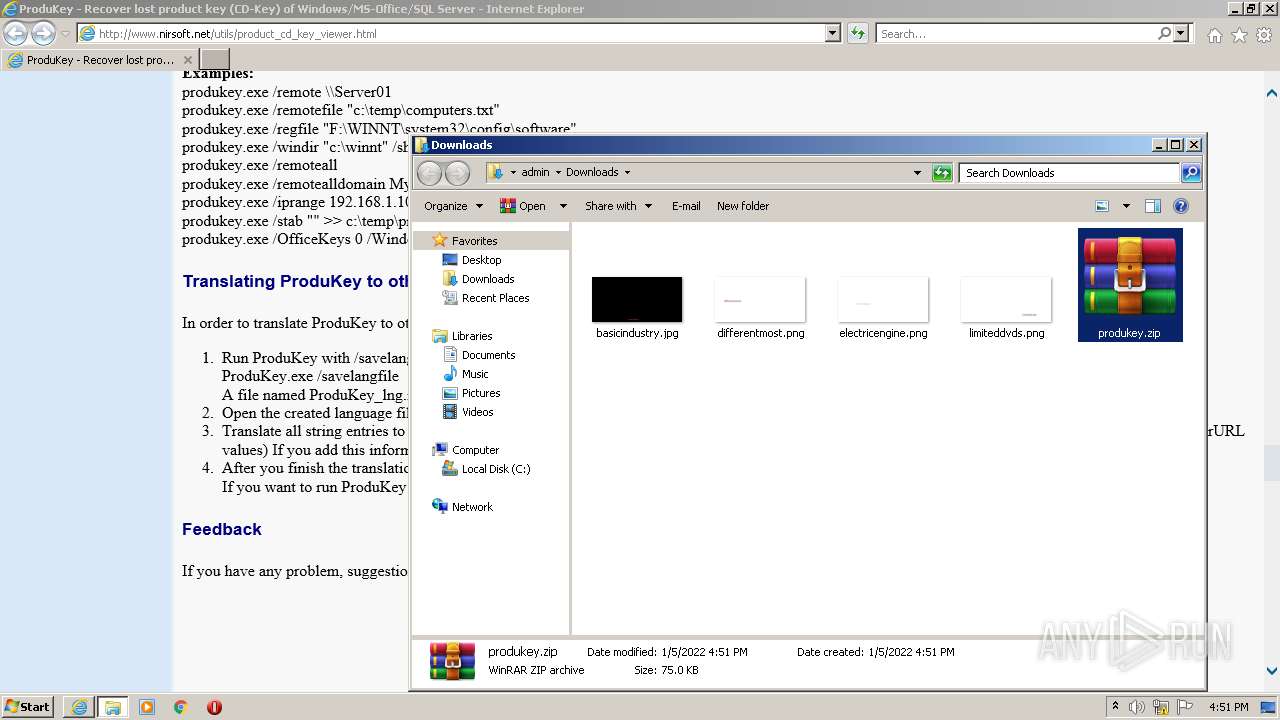Open Windows Media Player taskbar icon
1280x720 pixels.
click(147, 707)
